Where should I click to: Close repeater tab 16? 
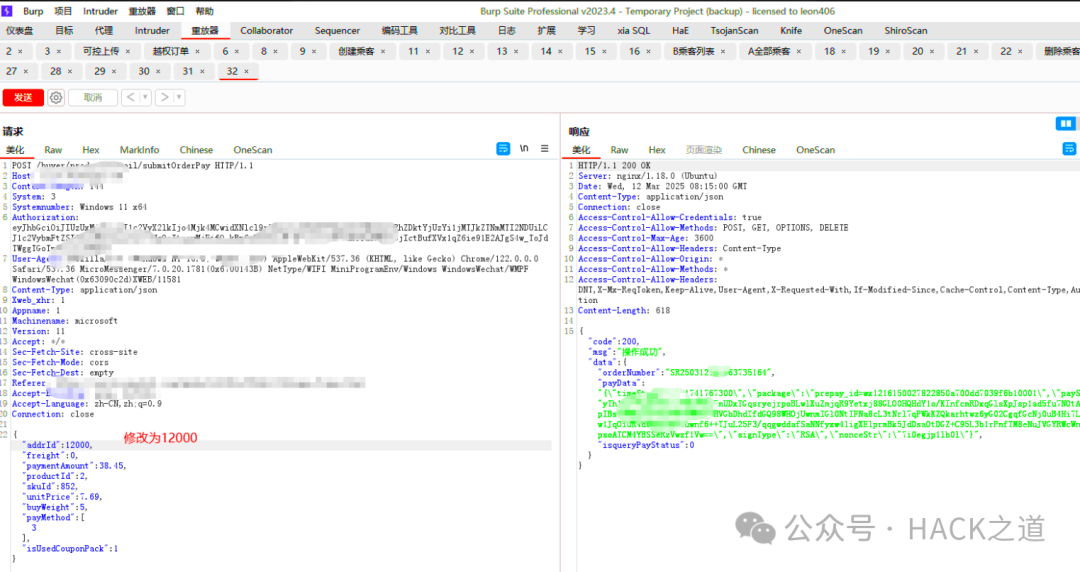pos(648,52)
